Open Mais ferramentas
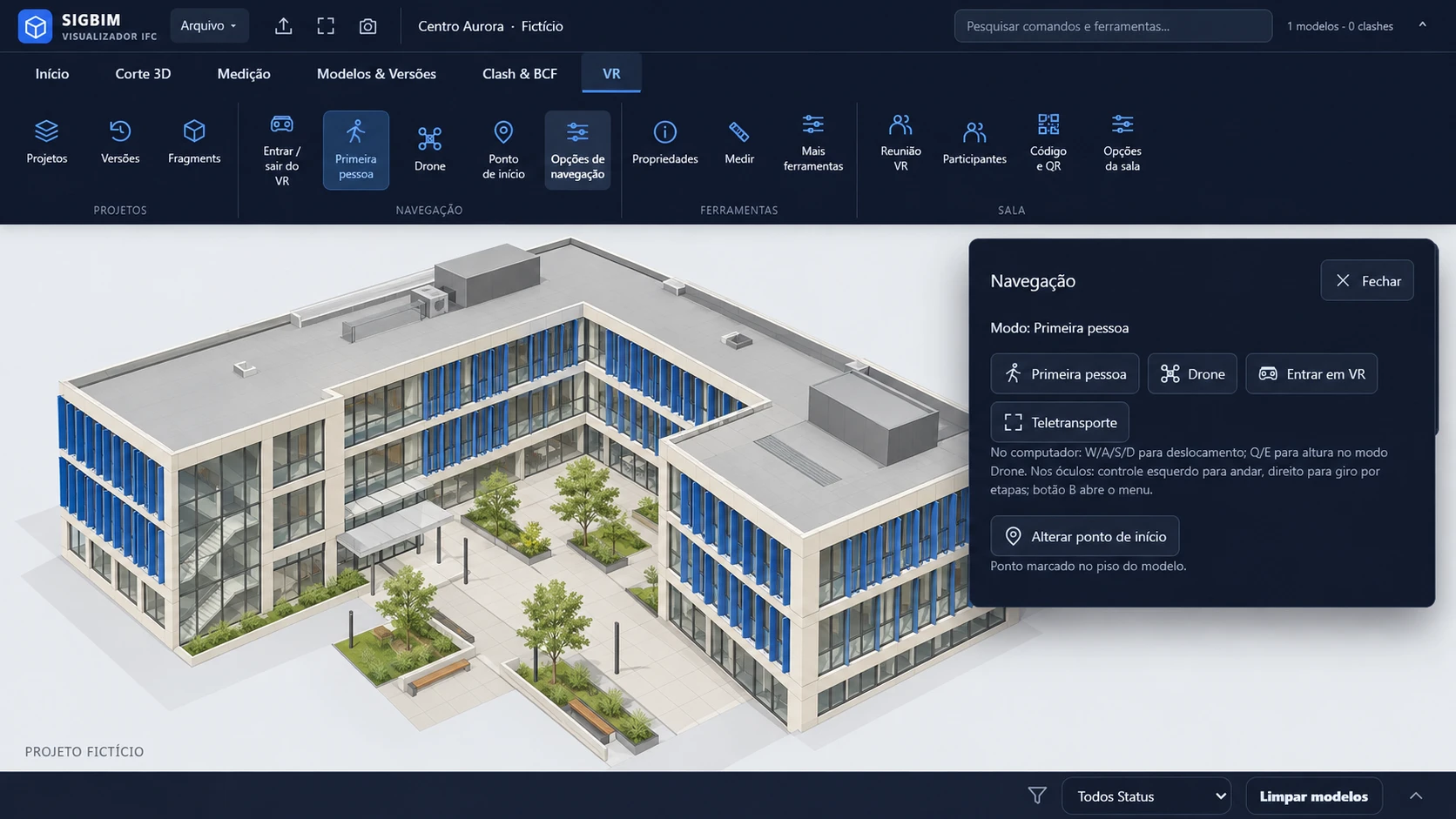 [x=813, y=142]
